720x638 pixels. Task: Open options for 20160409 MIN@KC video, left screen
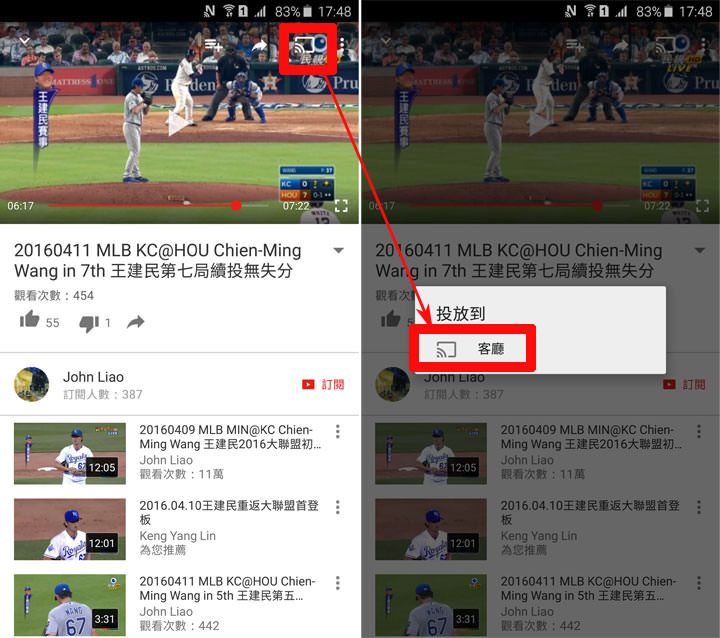pos(338,431)
